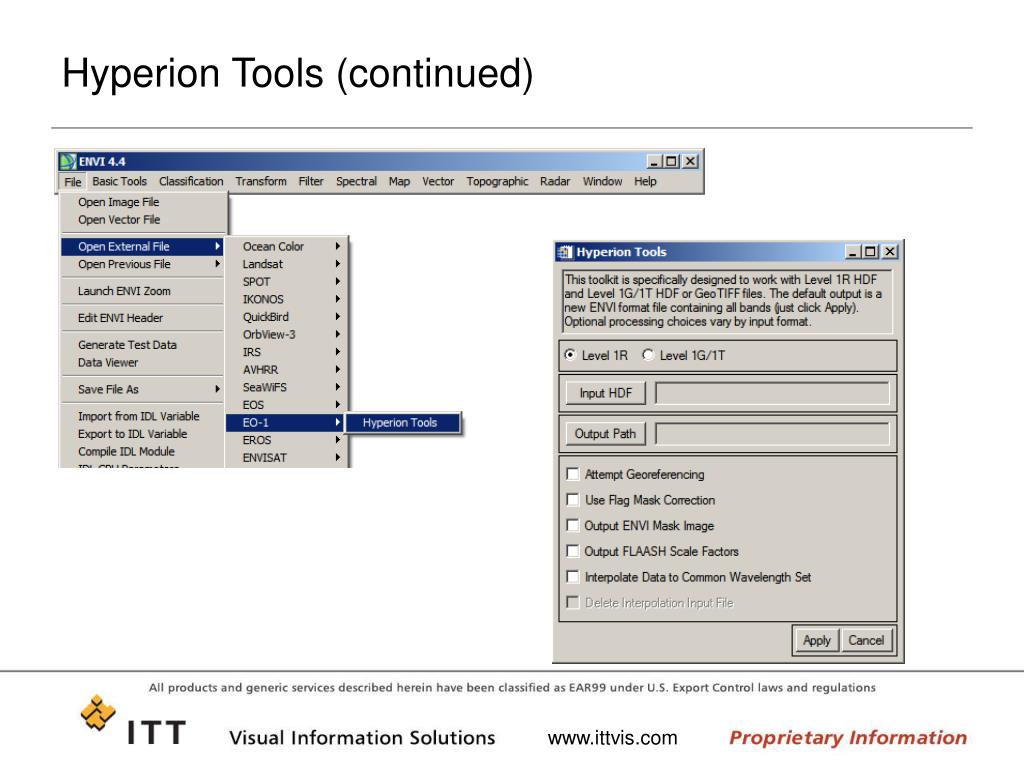Choose Compile IDL Module
1024x768 pixels.
click(143, 451)
